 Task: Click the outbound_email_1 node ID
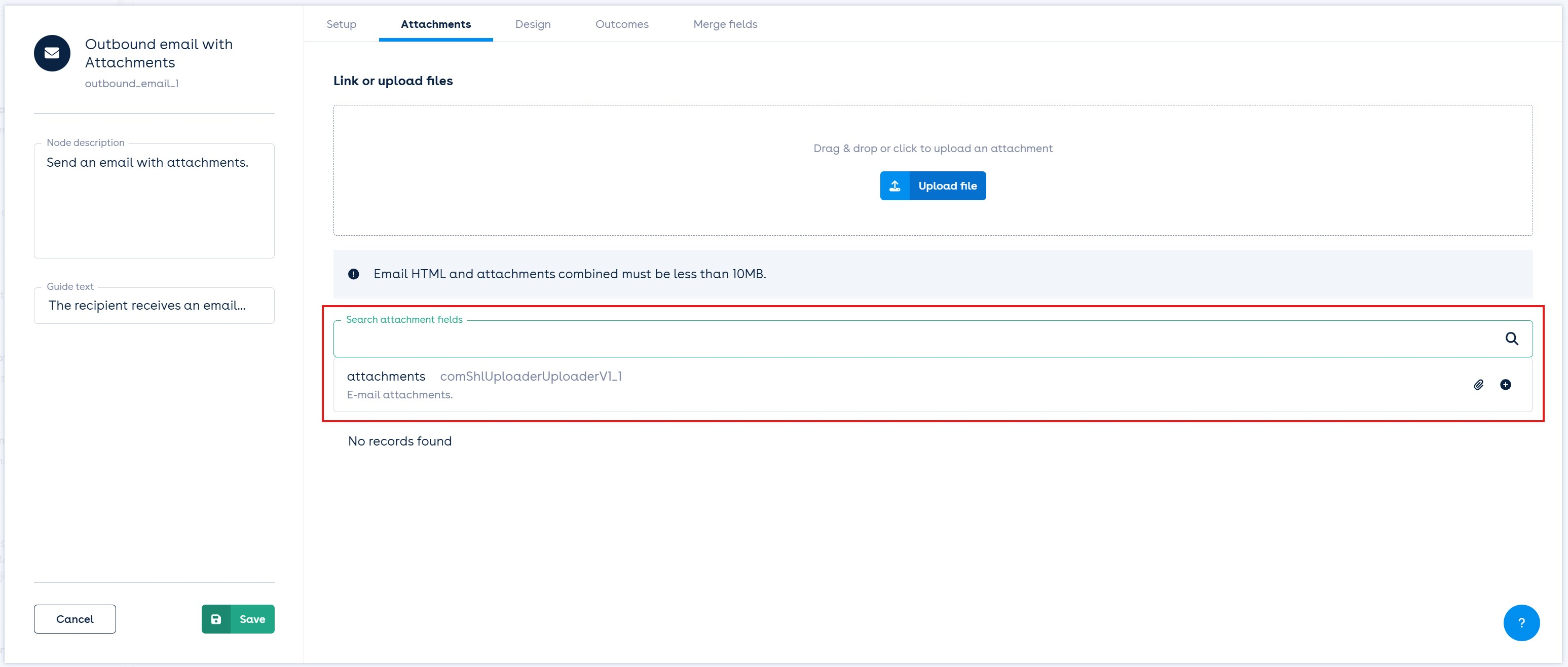[x=131, y=83]
